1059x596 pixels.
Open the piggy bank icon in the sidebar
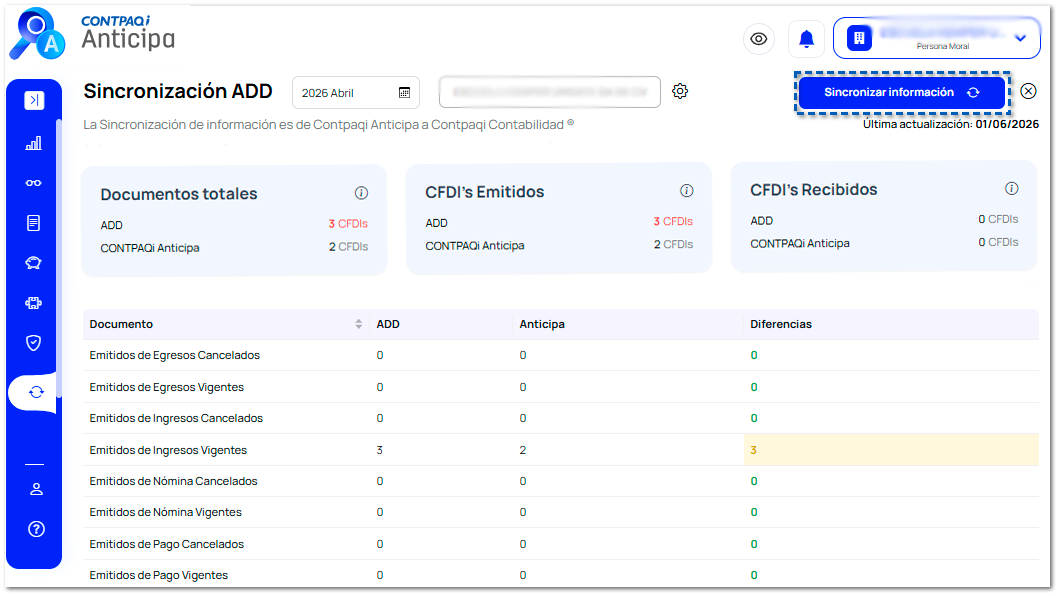pyautogui.click(x=34, y=263)
